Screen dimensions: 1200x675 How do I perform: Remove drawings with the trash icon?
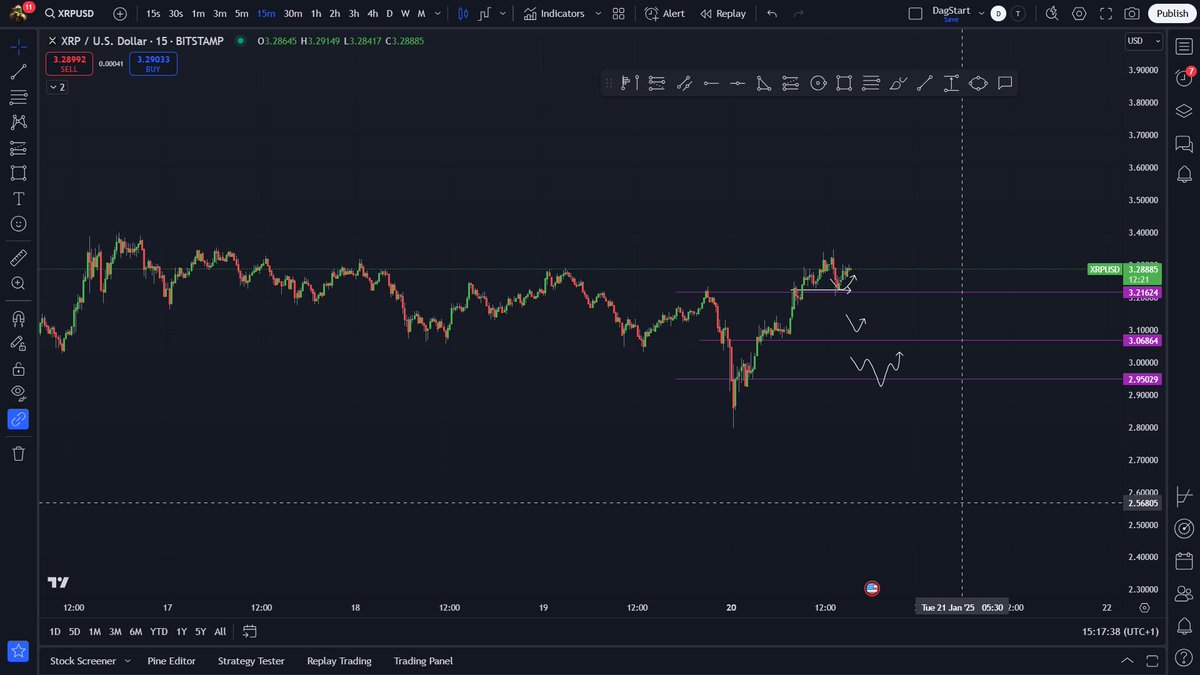point(18,453)
